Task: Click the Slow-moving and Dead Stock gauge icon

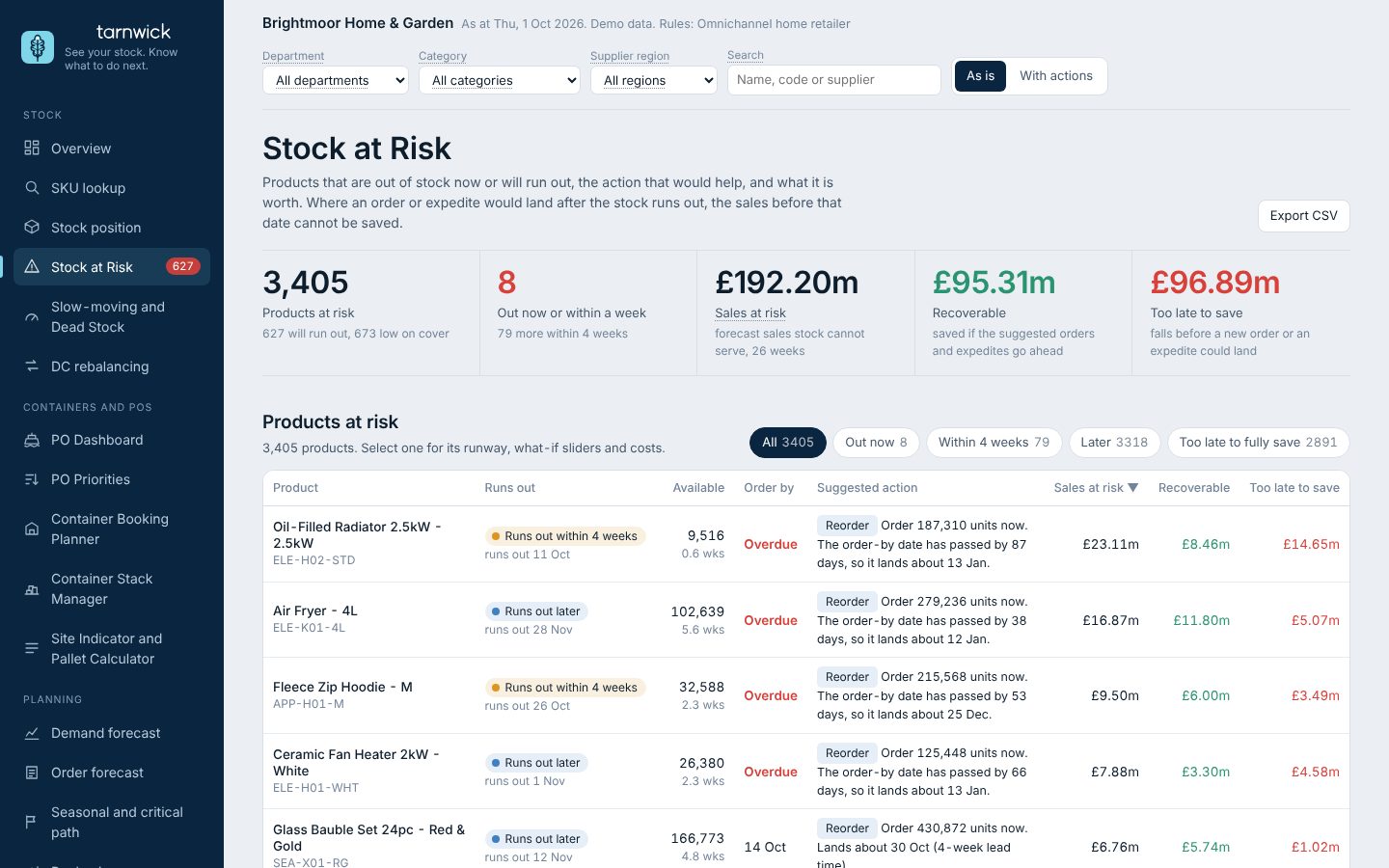Action: pyautogui.click(x=32, y=317)
